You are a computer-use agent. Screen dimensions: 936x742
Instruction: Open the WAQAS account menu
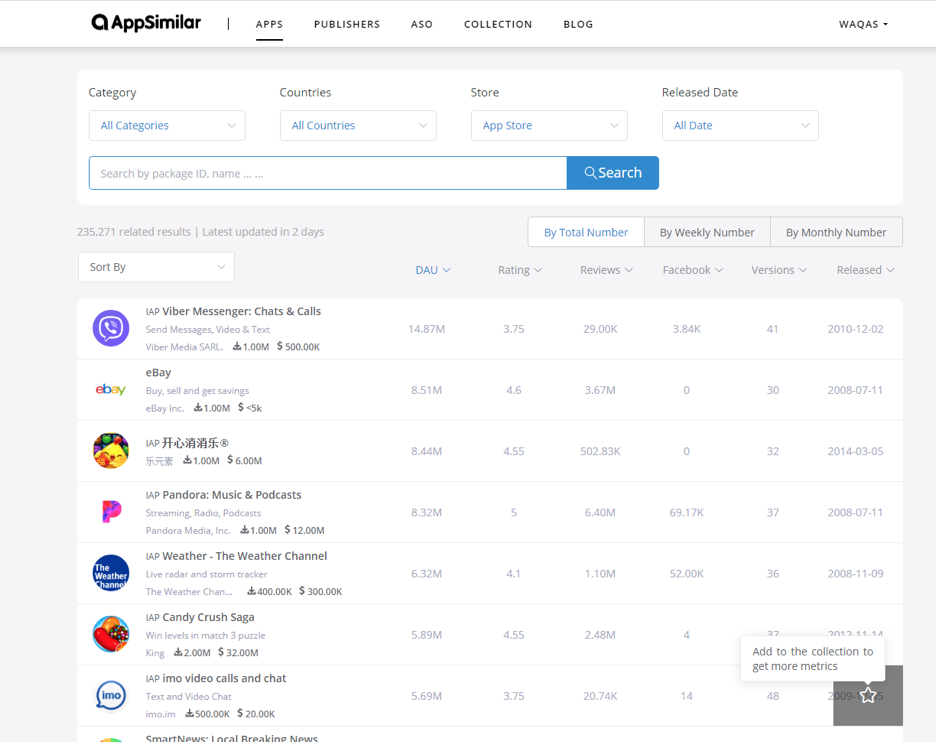tap(863, 24)
